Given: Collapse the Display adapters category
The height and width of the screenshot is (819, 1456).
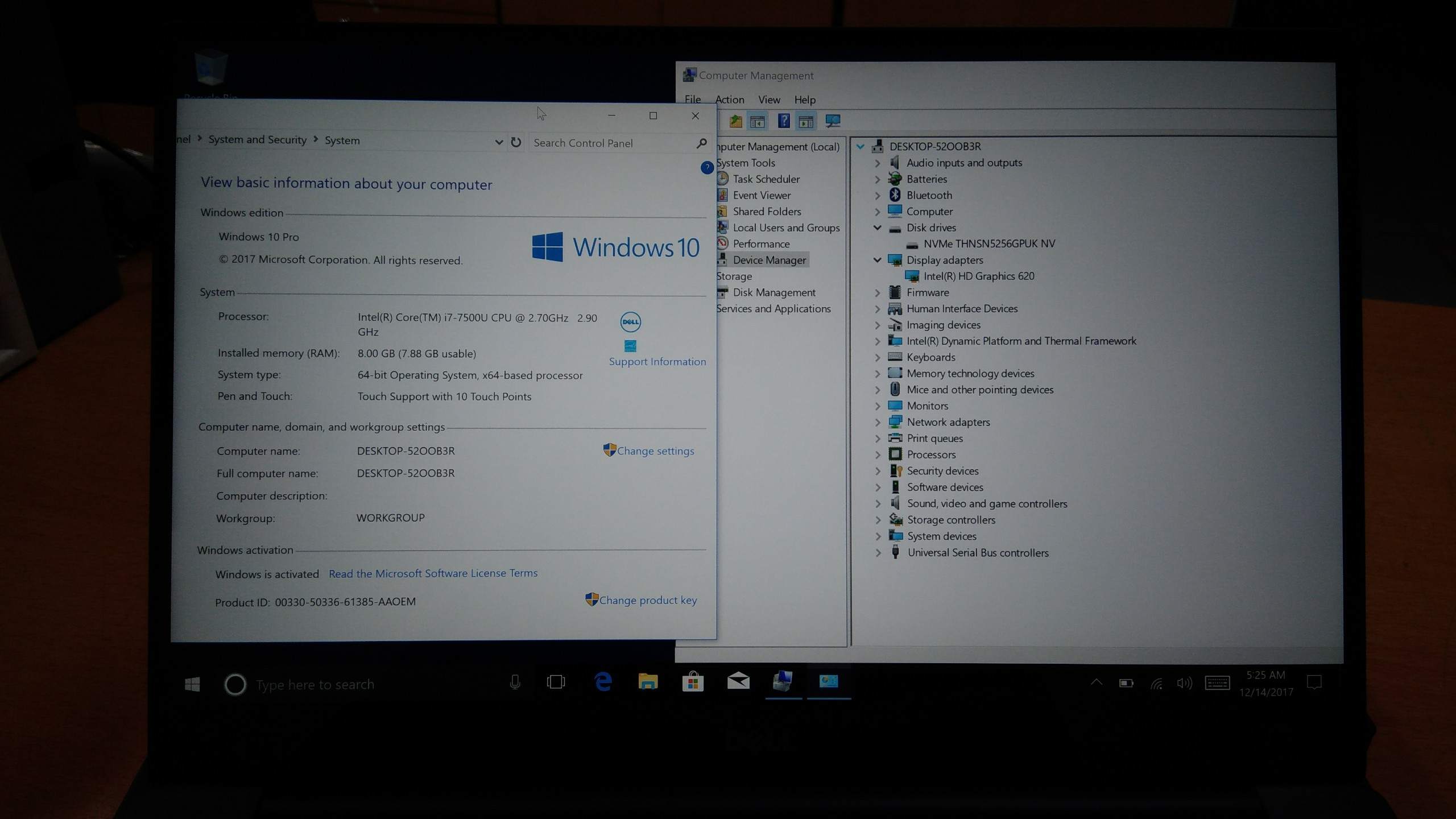Looking at the screenshot, I should pyautogui.click(x=877, y=260).
